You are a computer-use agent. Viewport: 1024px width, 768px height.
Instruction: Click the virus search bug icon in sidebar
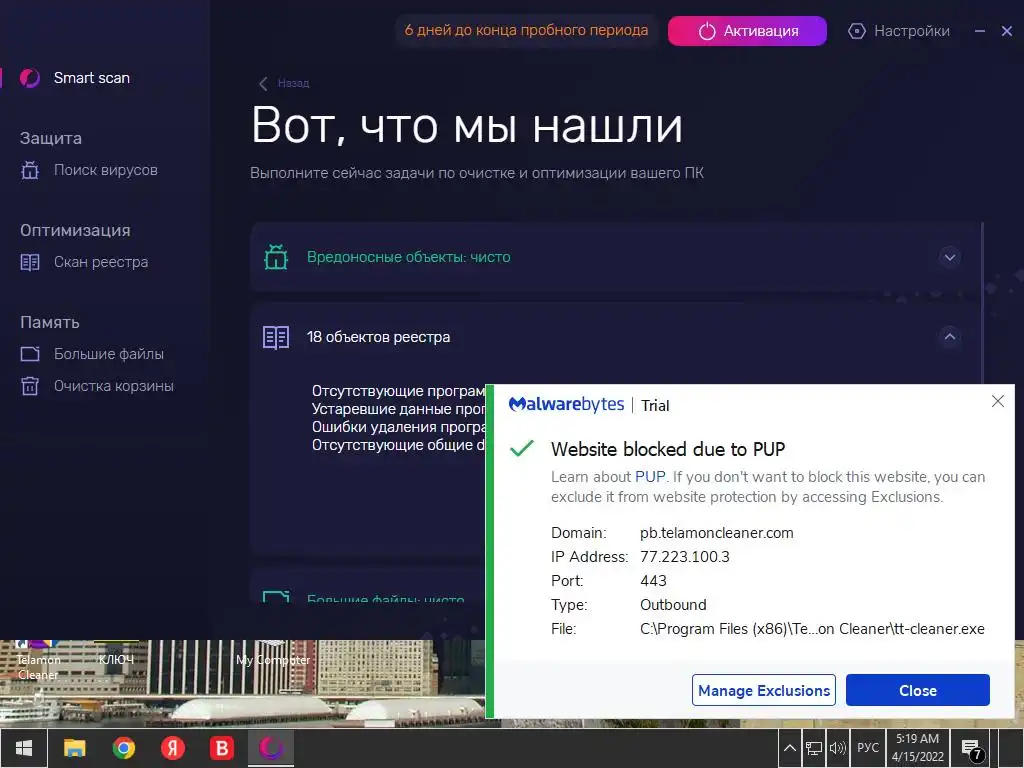point(30,170)
